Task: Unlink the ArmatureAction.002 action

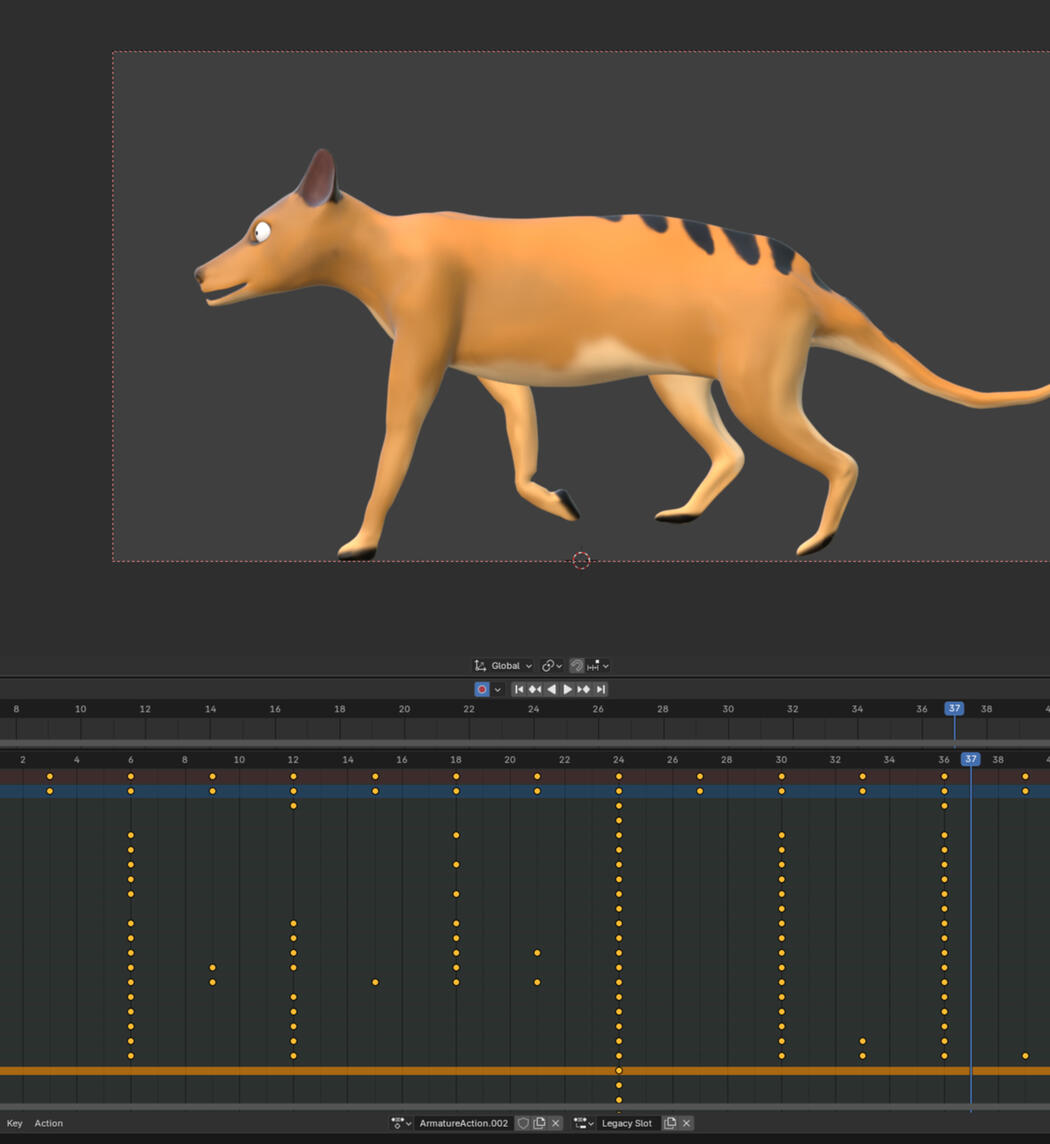Action: [x=556, y=1123]
